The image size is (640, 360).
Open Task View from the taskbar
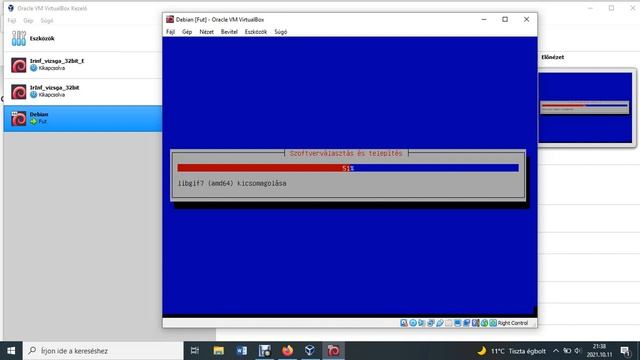click(x=195, y=351)
